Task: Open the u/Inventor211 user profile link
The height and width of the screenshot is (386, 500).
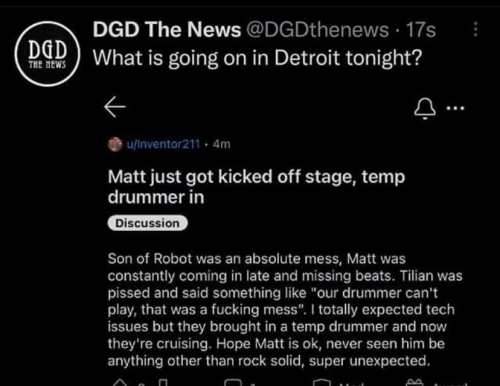Action: [x=163, y=144]
